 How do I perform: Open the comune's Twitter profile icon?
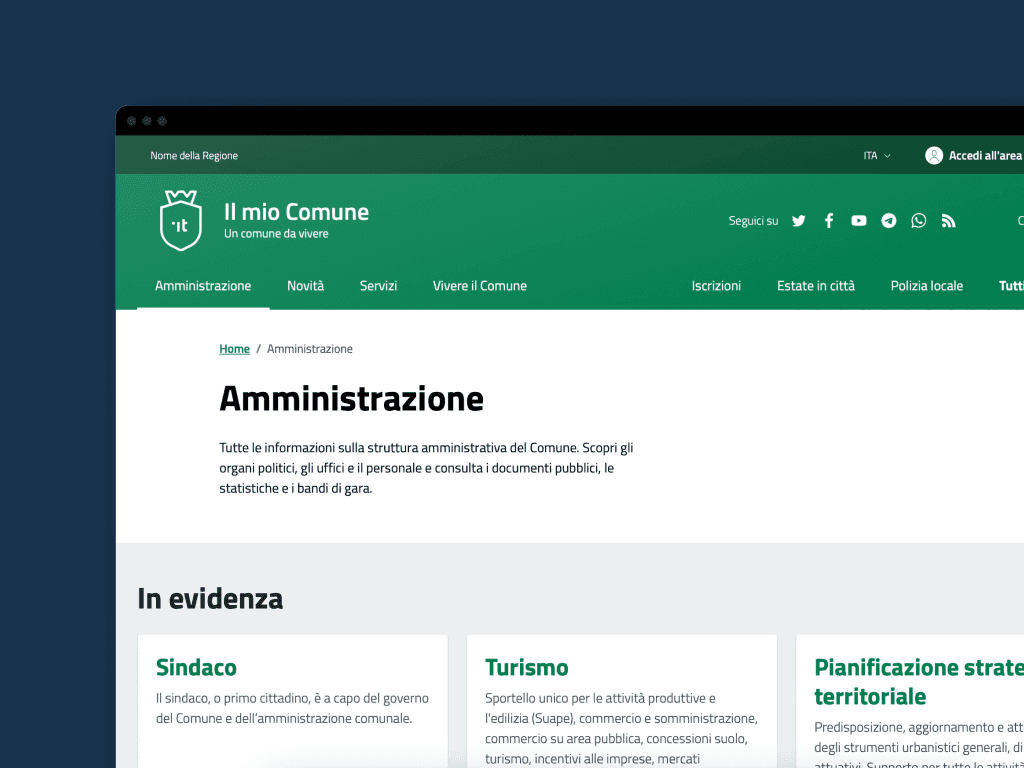click(798, 220)
